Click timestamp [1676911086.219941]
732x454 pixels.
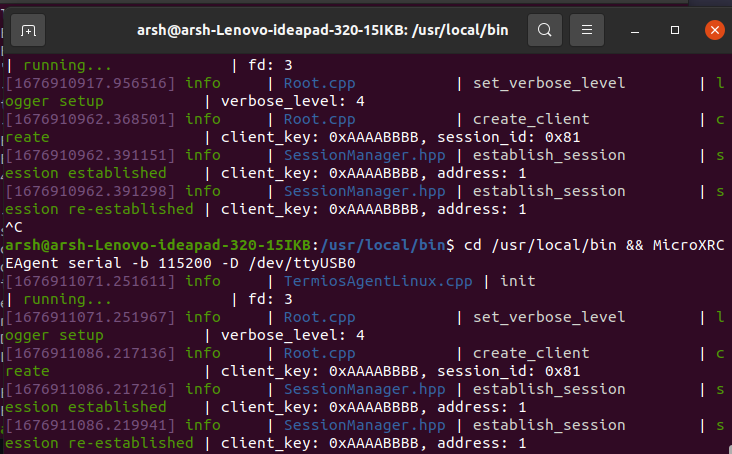pos(90,425)
